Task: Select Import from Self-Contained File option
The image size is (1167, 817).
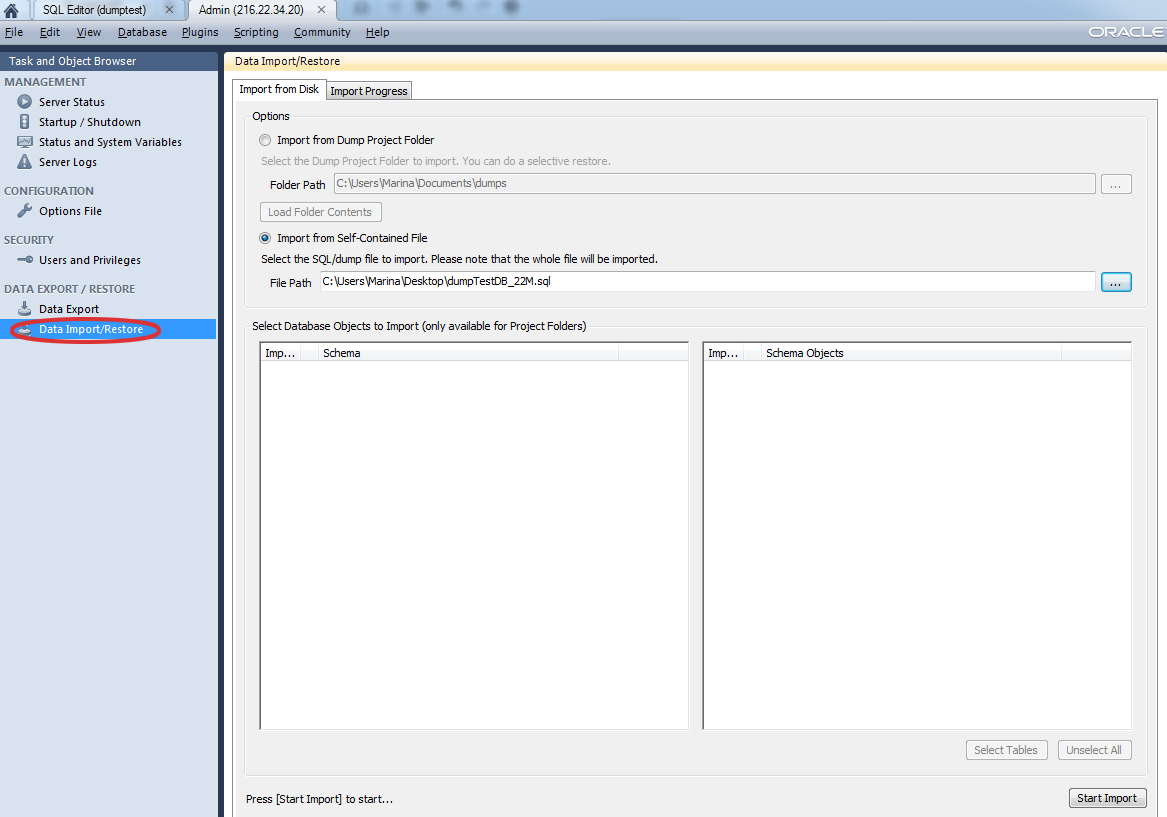Action: [x=265, y=238]
